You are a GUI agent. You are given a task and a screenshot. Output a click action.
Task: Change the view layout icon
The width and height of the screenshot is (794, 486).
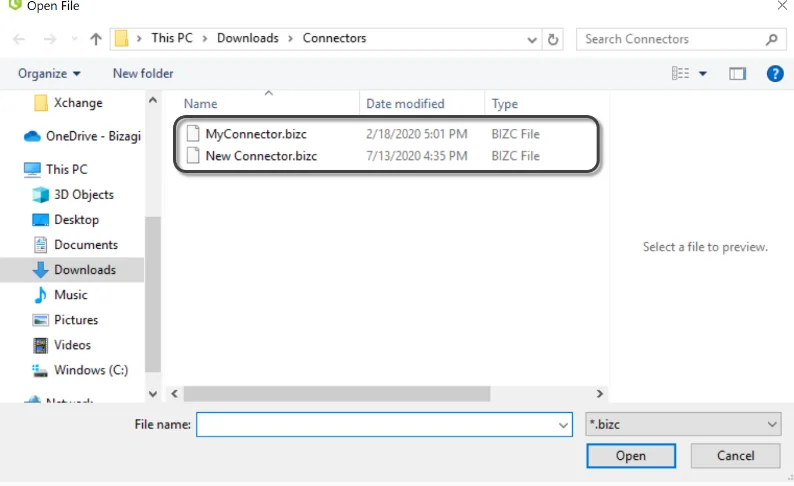click(680, 73)
